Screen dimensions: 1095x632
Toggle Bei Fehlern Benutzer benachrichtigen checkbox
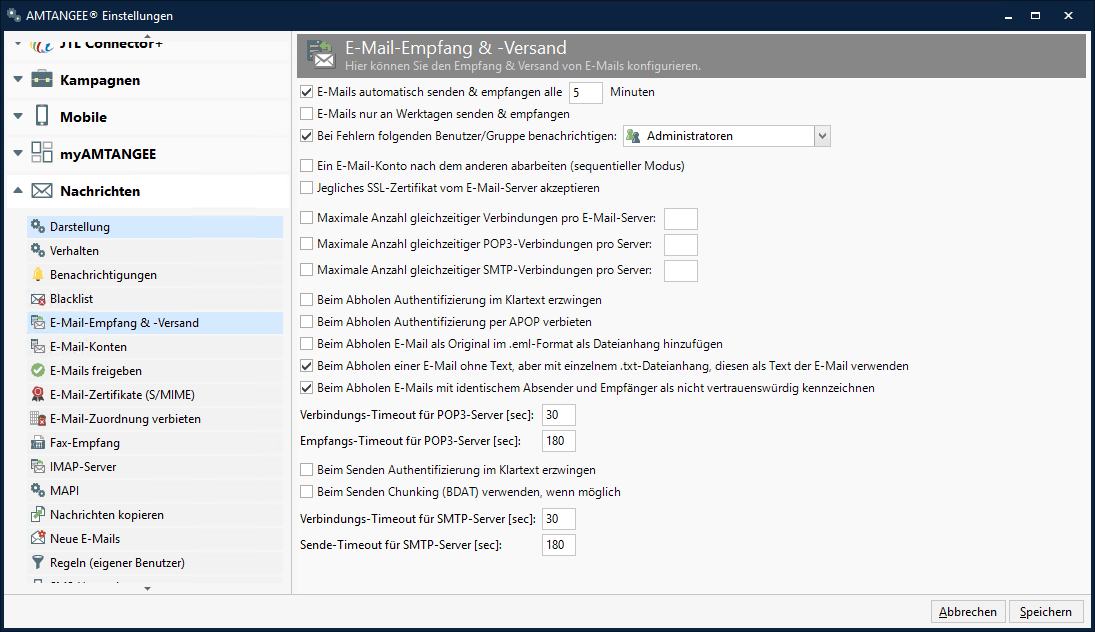(306, 135)
